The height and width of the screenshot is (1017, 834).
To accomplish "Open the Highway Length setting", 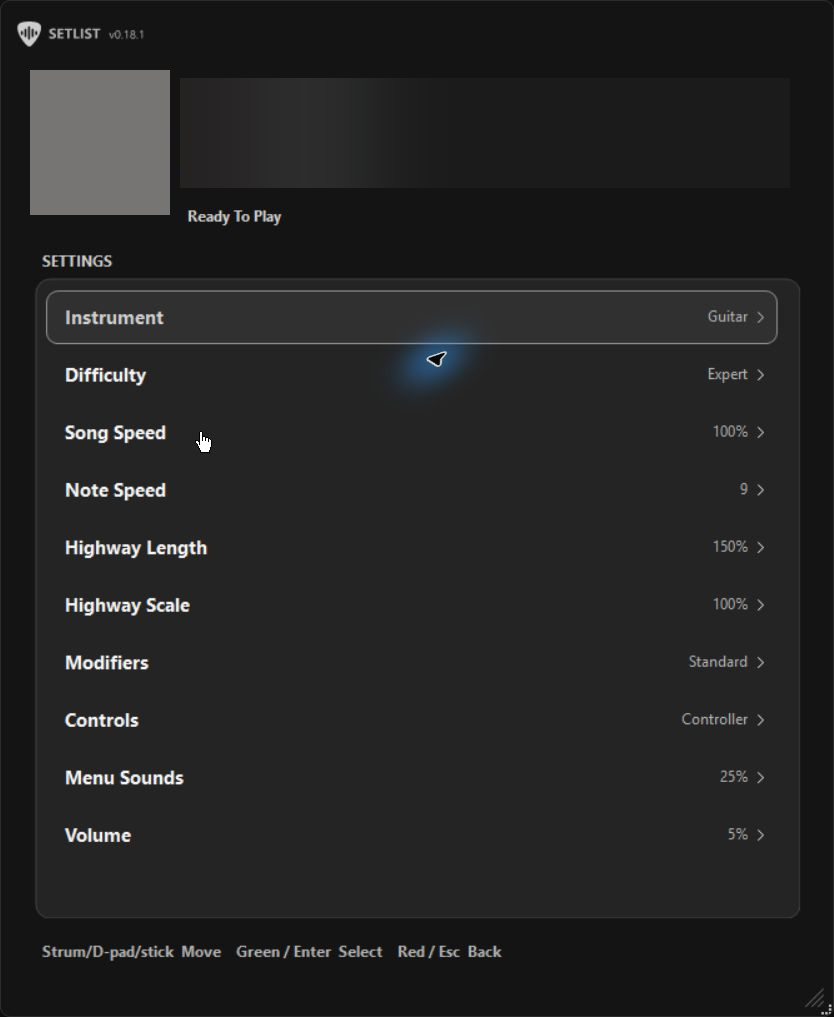I will (x=412, y=547).
